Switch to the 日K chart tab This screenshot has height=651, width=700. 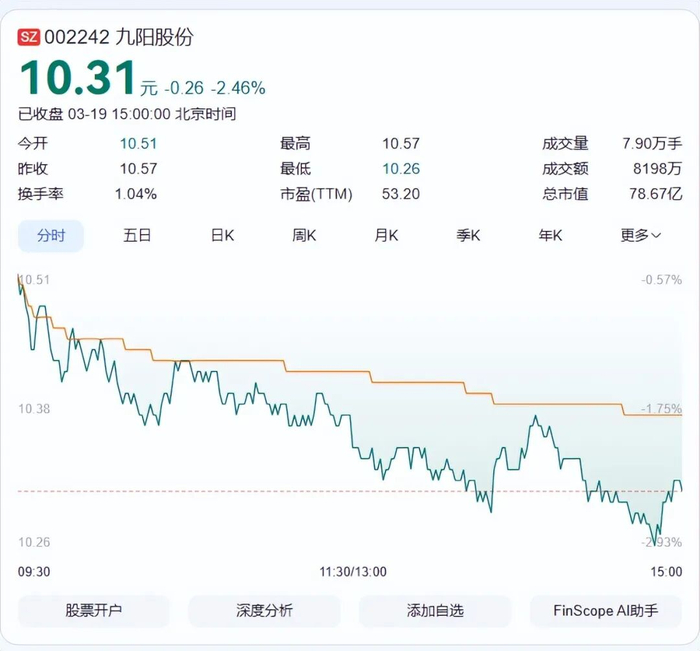(222, 236)
